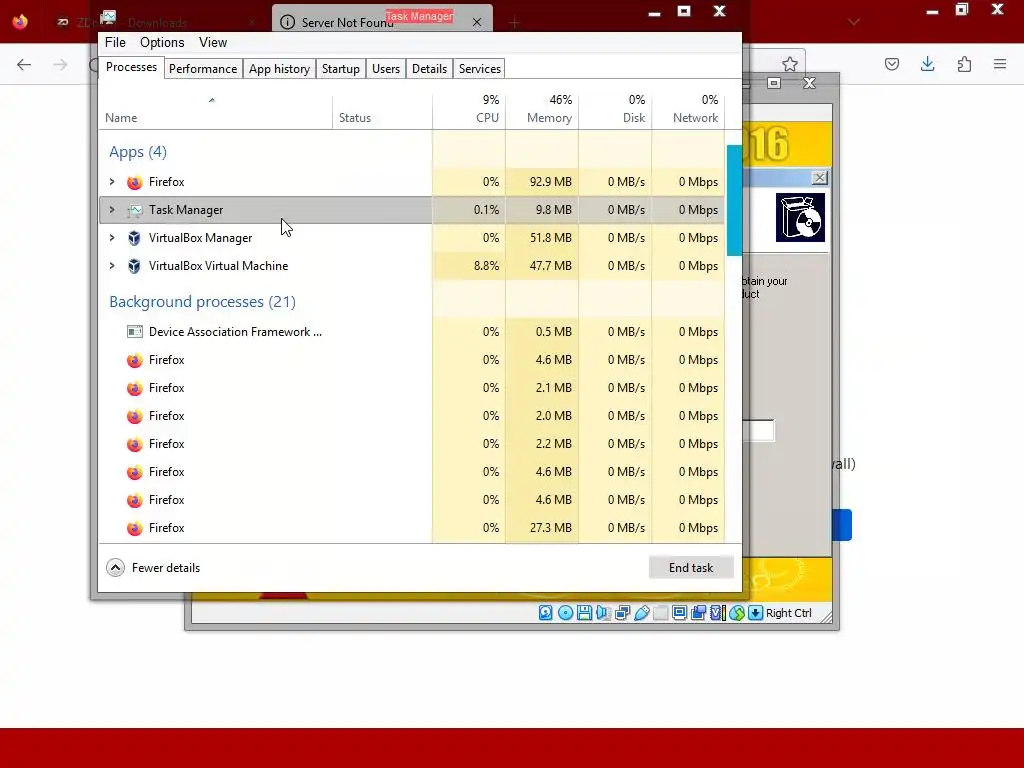Open the Firefox list all tabs chevron

pyautogui.click(x=854, y=22)
